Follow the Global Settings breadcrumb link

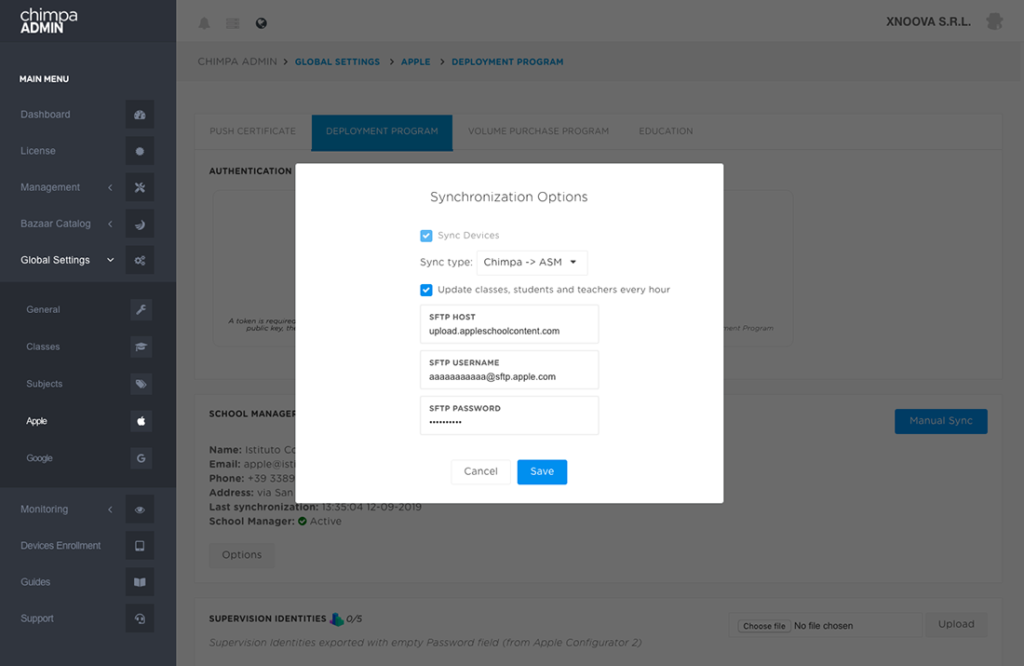click(x=337, y=62)
